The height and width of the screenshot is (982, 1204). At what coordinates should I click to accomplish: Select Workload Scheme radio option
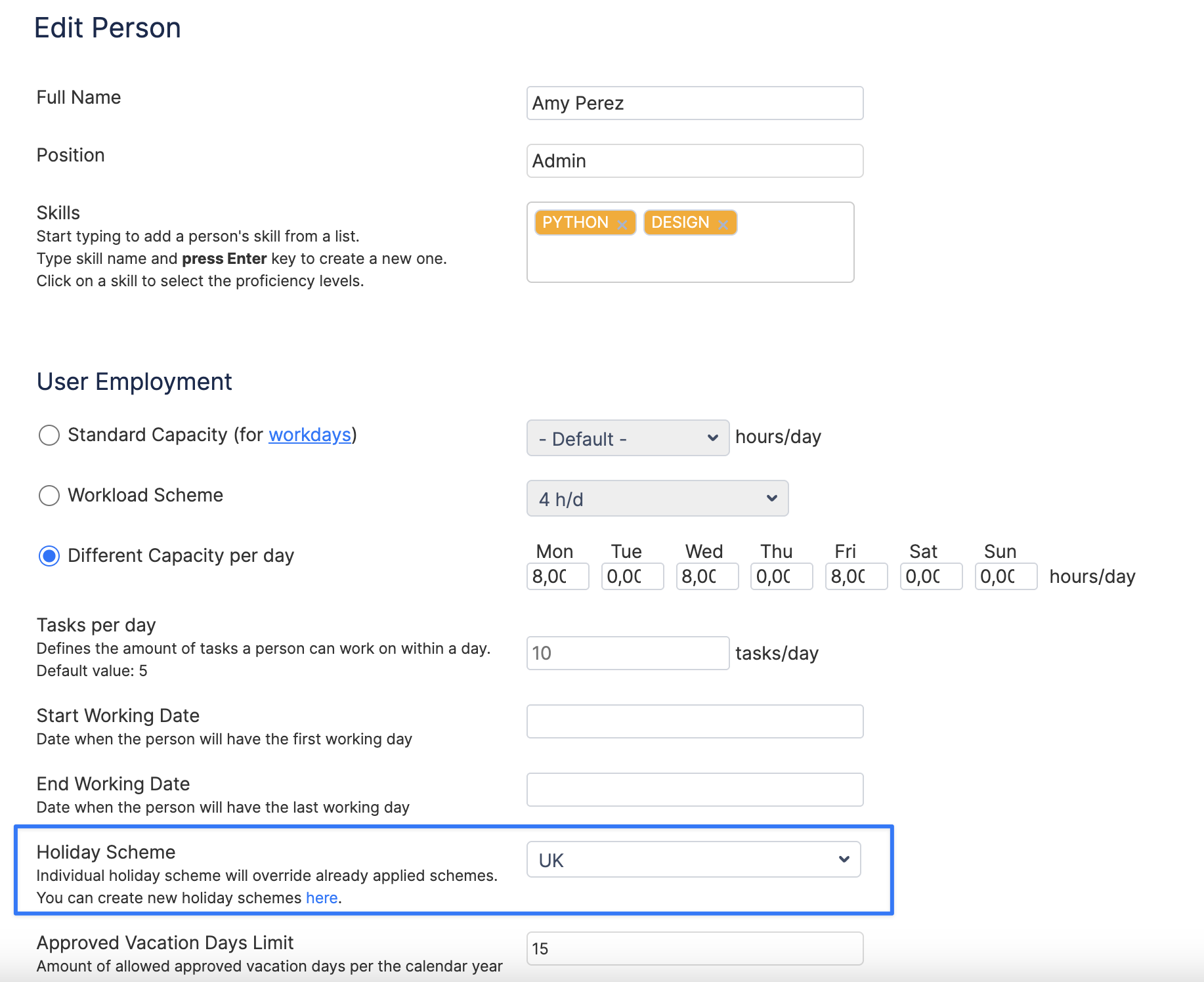click(x=49, y=496)
